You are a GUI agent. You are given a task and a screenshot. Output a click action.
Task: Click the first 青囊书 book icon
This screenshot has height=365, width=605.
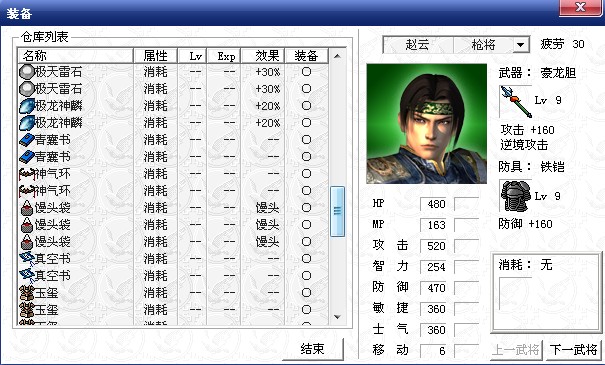pyautogui.click(x=27, y=140)
